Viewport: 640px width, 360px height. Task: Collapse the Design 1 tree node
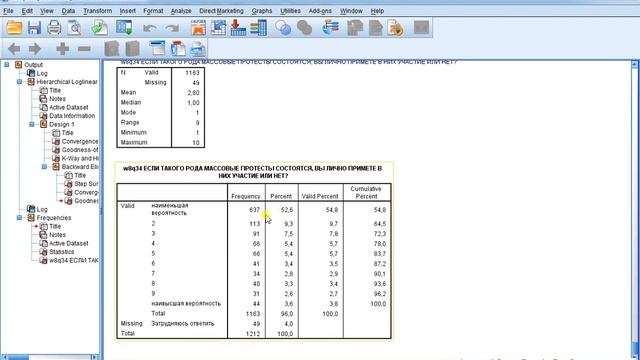point(32,124)
